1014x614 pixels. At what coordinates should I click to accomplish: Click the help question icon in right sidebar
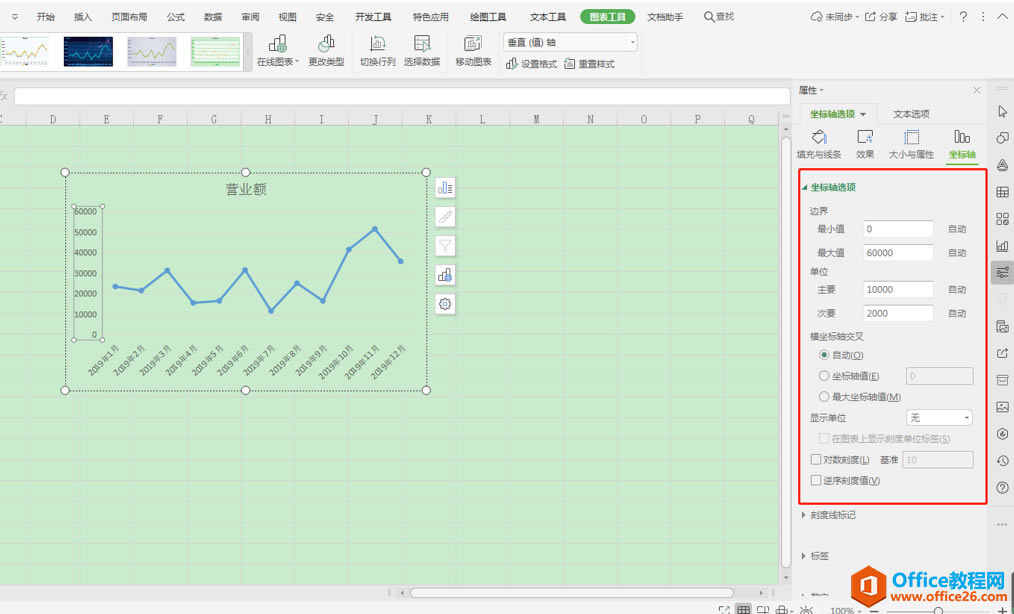(1002, 488)
